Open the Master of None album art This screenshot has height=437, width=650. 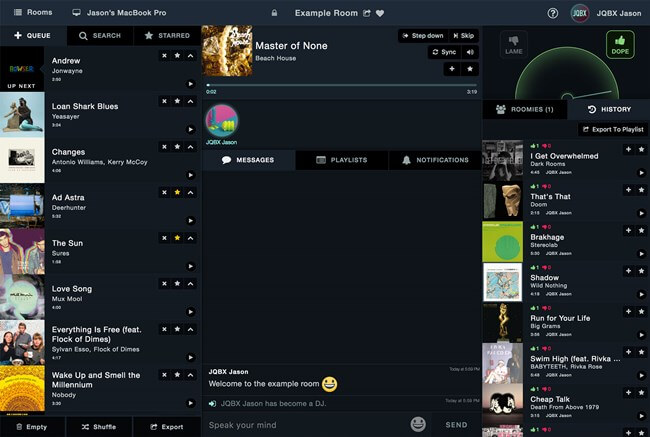click(227, 51)
